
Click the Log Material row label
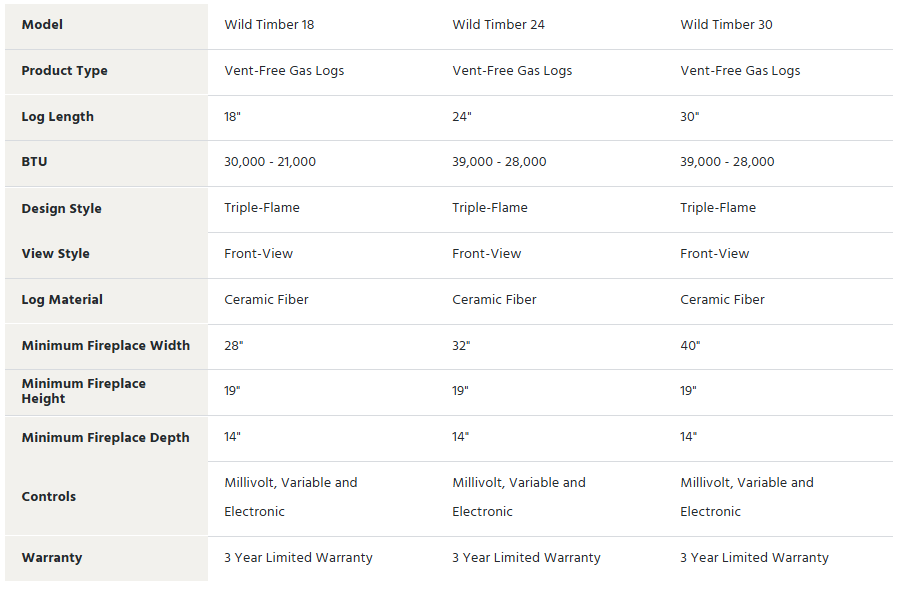(x=62, y=299)
